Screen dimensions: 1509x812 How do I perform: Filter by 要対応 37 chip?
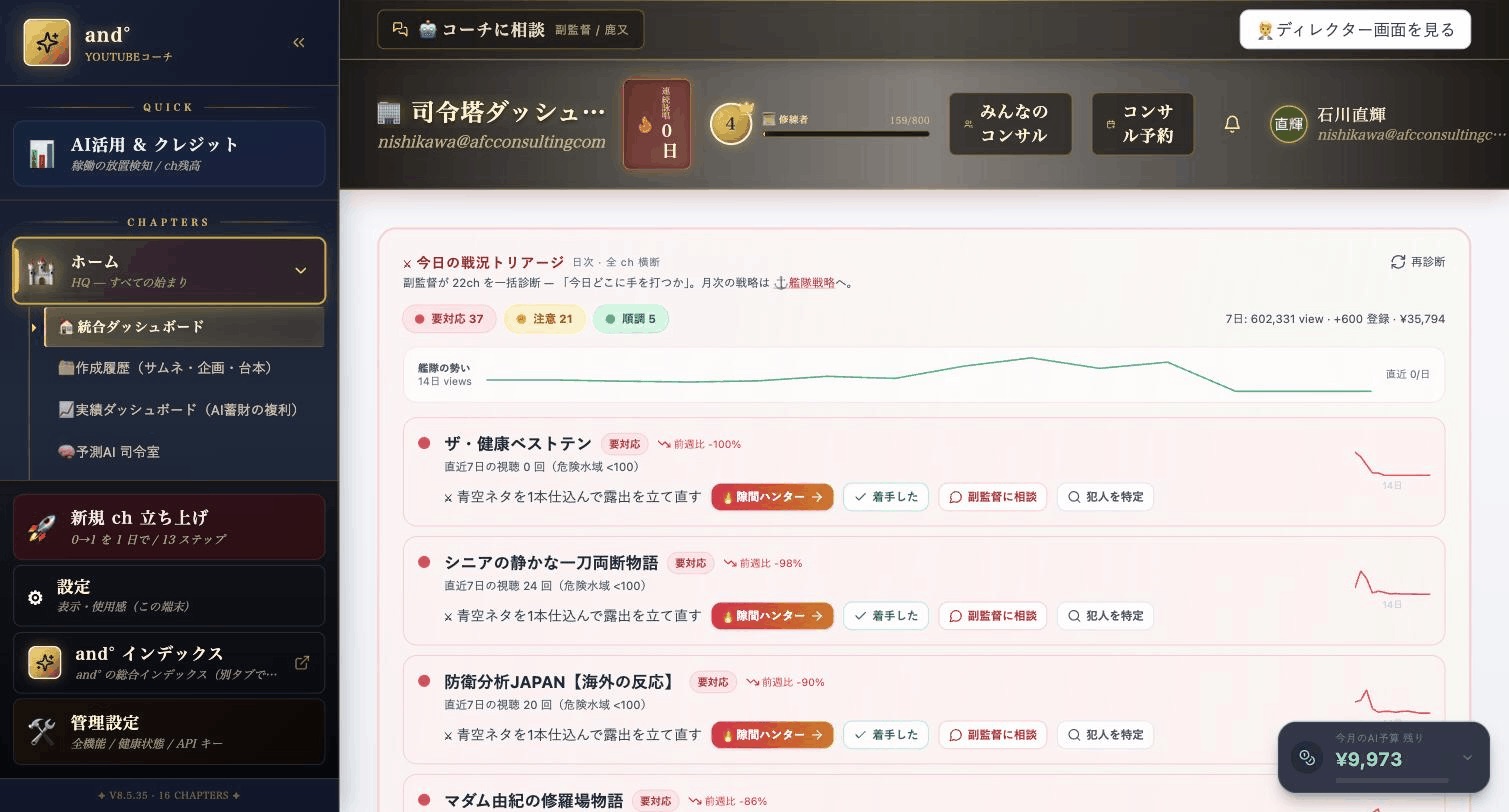click(x=450, y=319)
